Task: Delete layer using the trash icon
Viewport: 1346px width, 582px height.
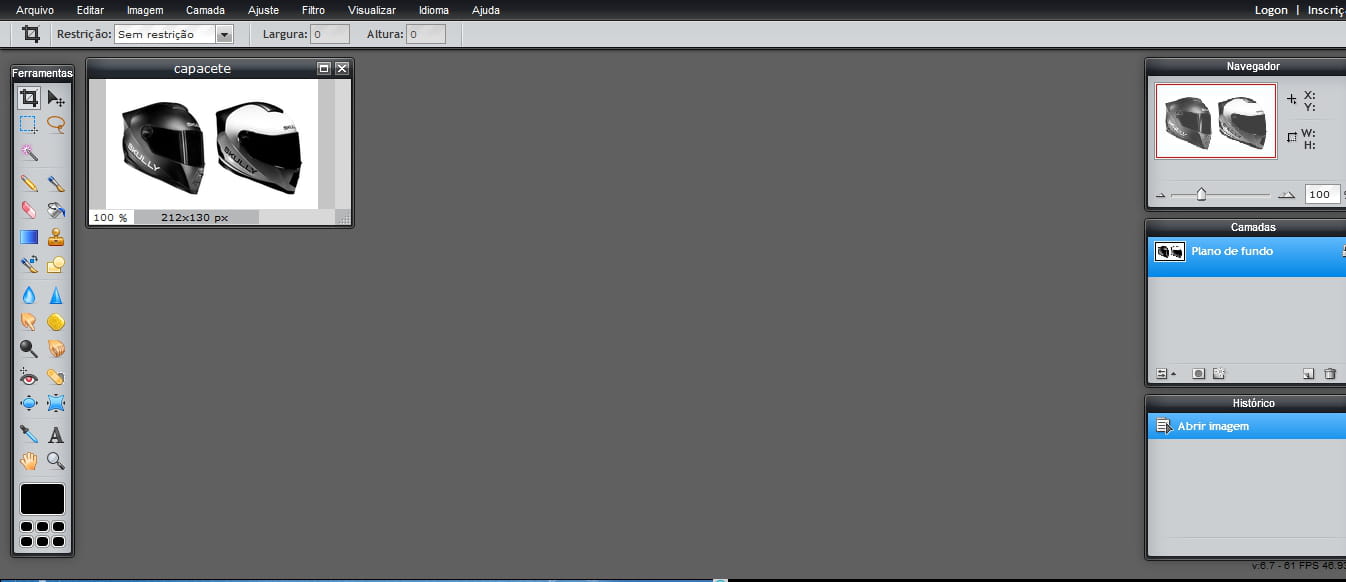Action: tap(1330, 374)
